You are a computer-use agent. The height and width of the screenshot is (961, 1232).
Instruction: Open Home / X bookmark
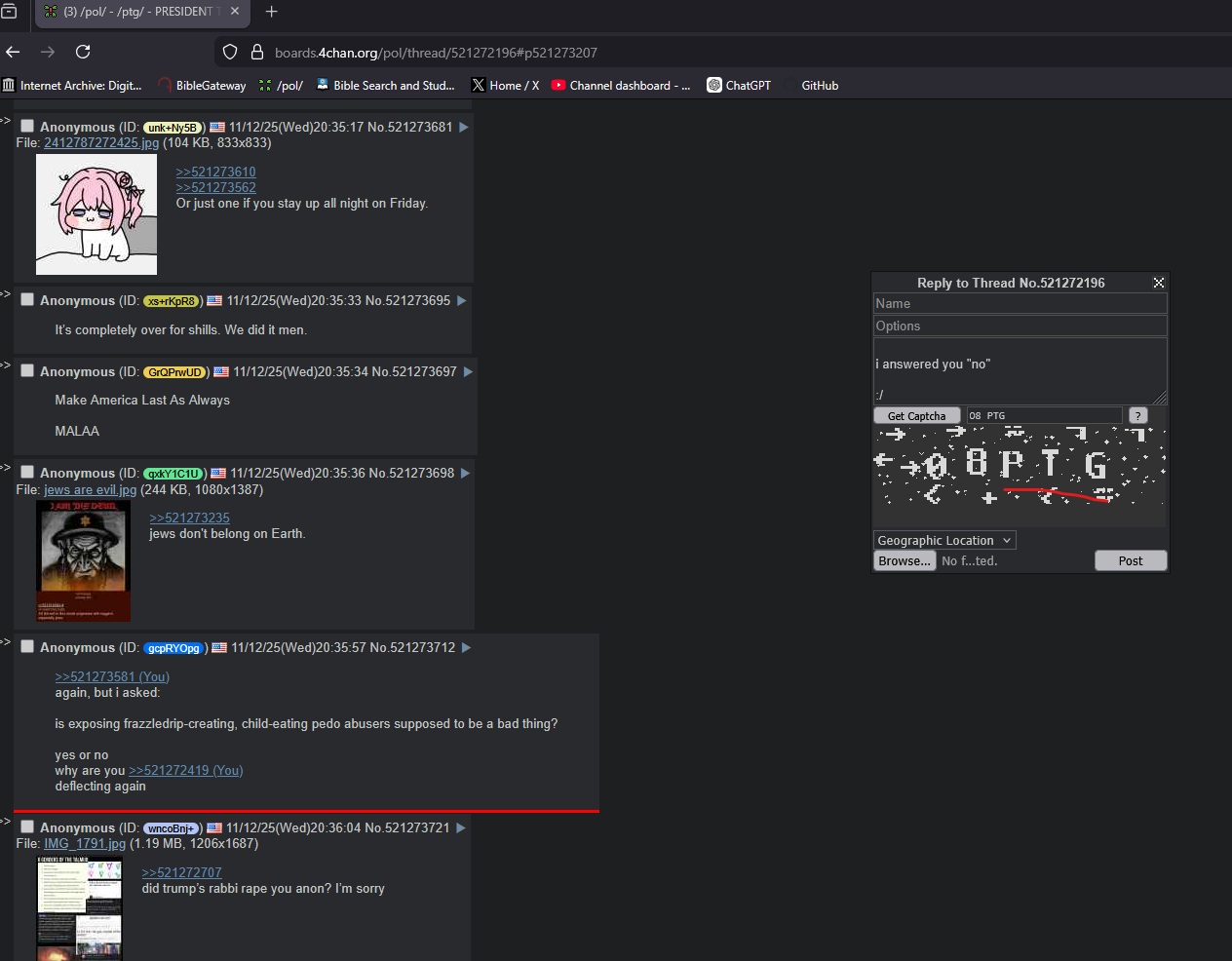tap(505, 86)
